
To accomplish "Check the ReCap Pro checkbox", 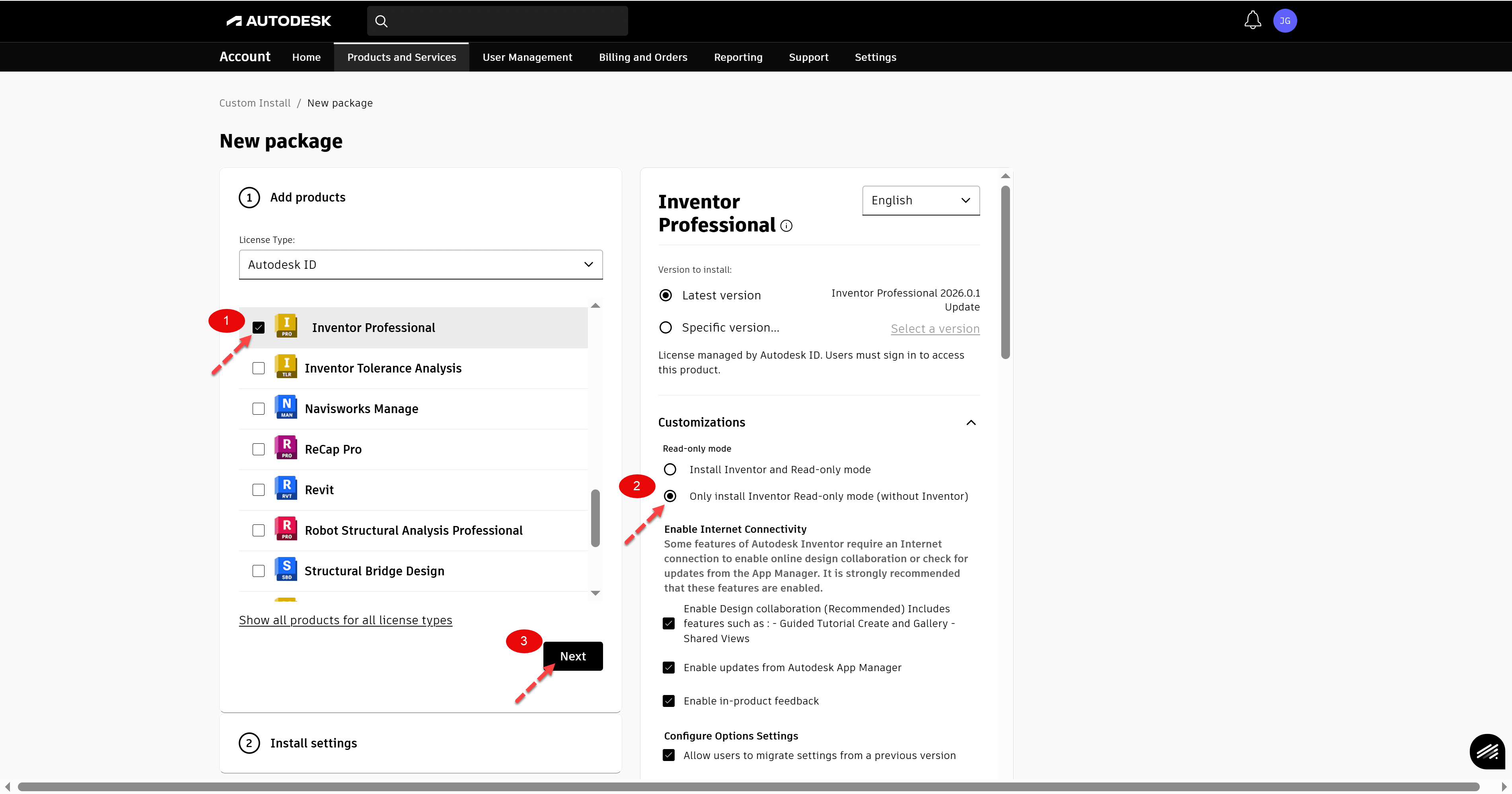I will pyautogui.click(x=259, y=449).
